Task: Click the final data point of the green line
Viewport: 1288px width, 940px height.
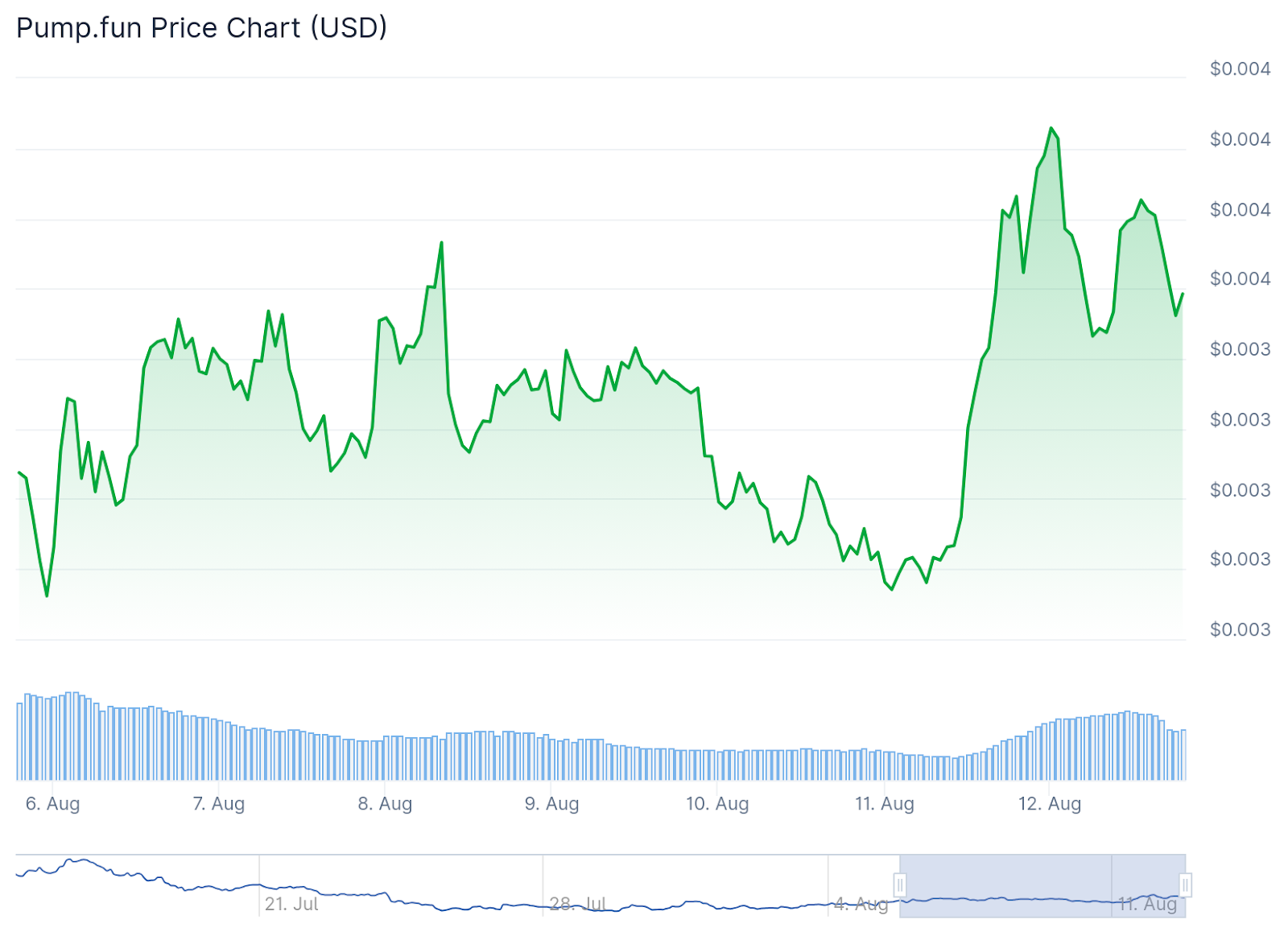Action: pos(1183,294)
